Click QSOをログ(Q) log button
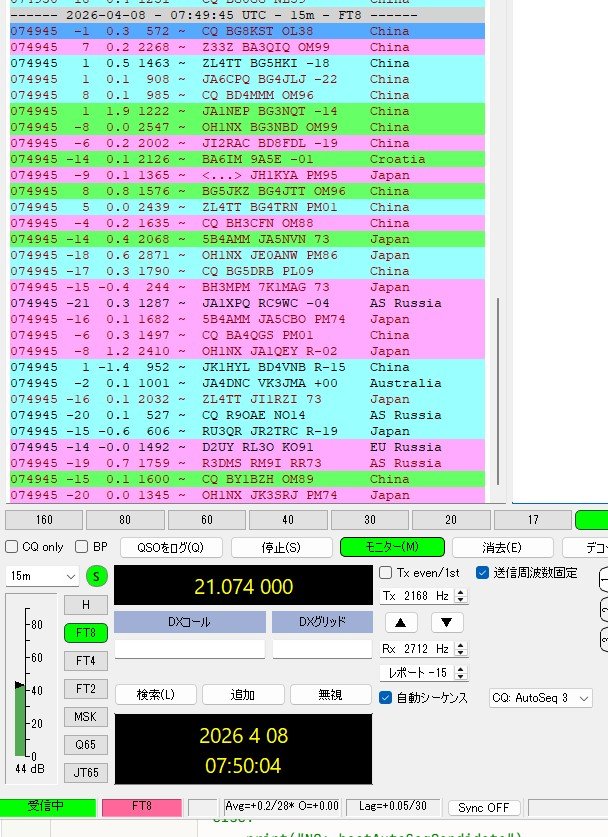Screen dimensions: 608x837 coord(171,547)
